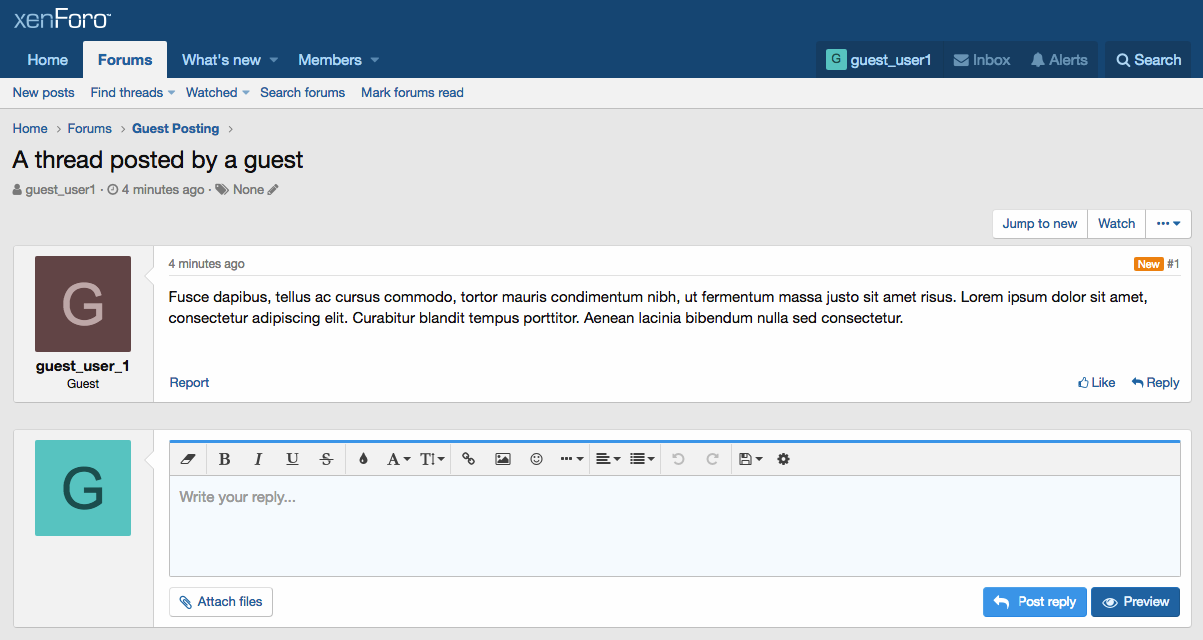This screenshot has height=640, width=1203.
Task: Insert a link with chain icon
Action: 468,459
